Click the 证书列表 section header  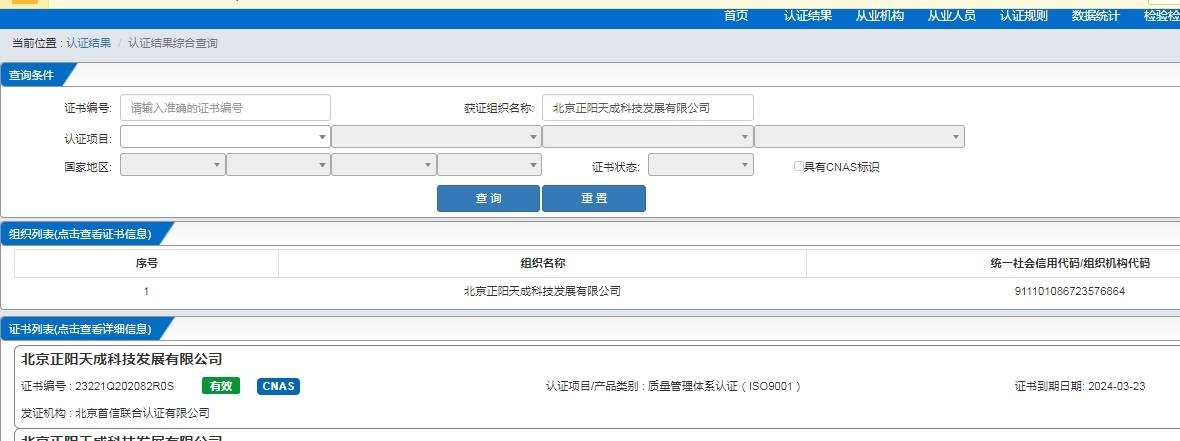[x=81, y=329]
